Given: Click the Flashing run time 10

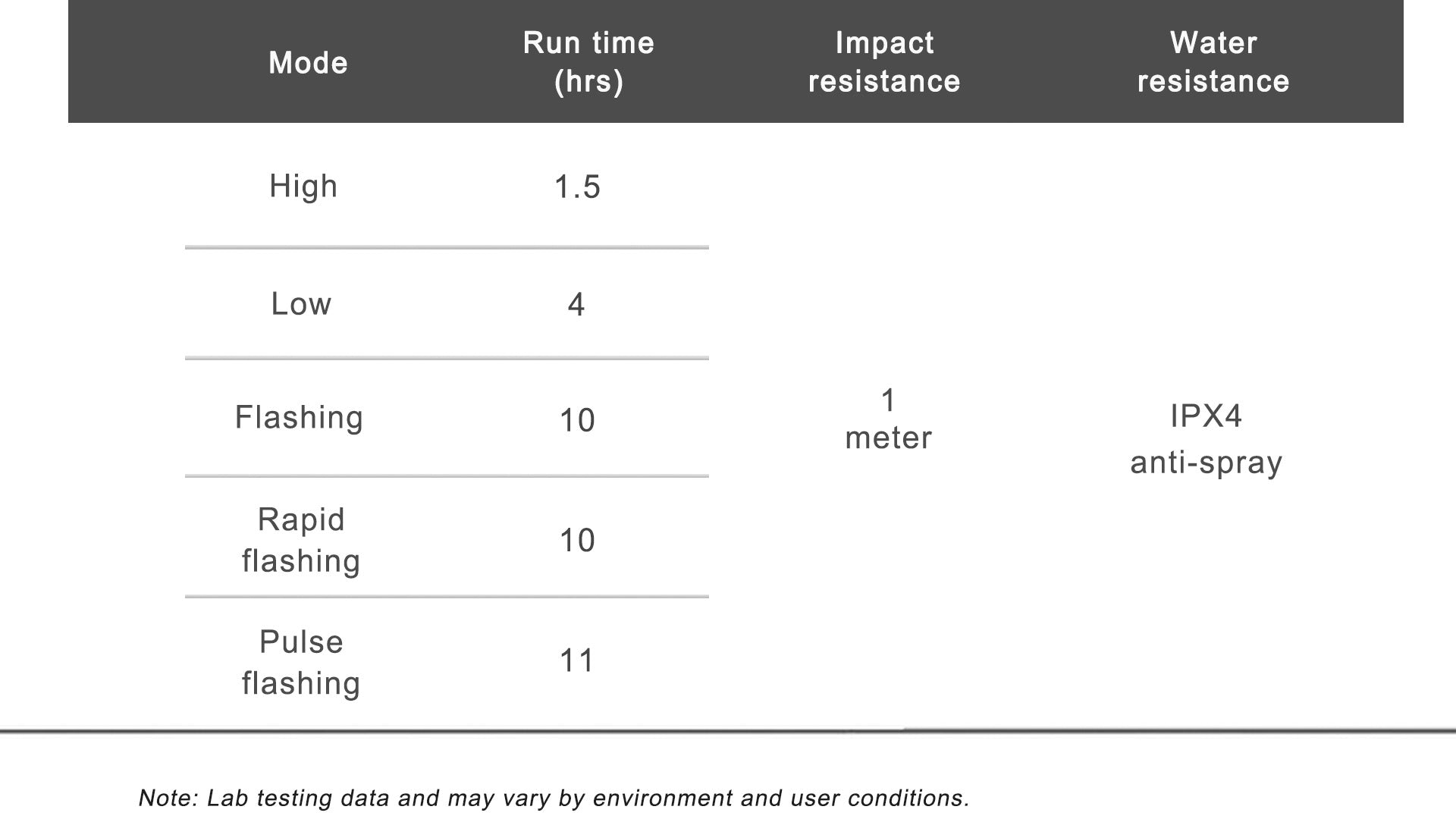Looking at the screenshot, I should click(577, 420).
